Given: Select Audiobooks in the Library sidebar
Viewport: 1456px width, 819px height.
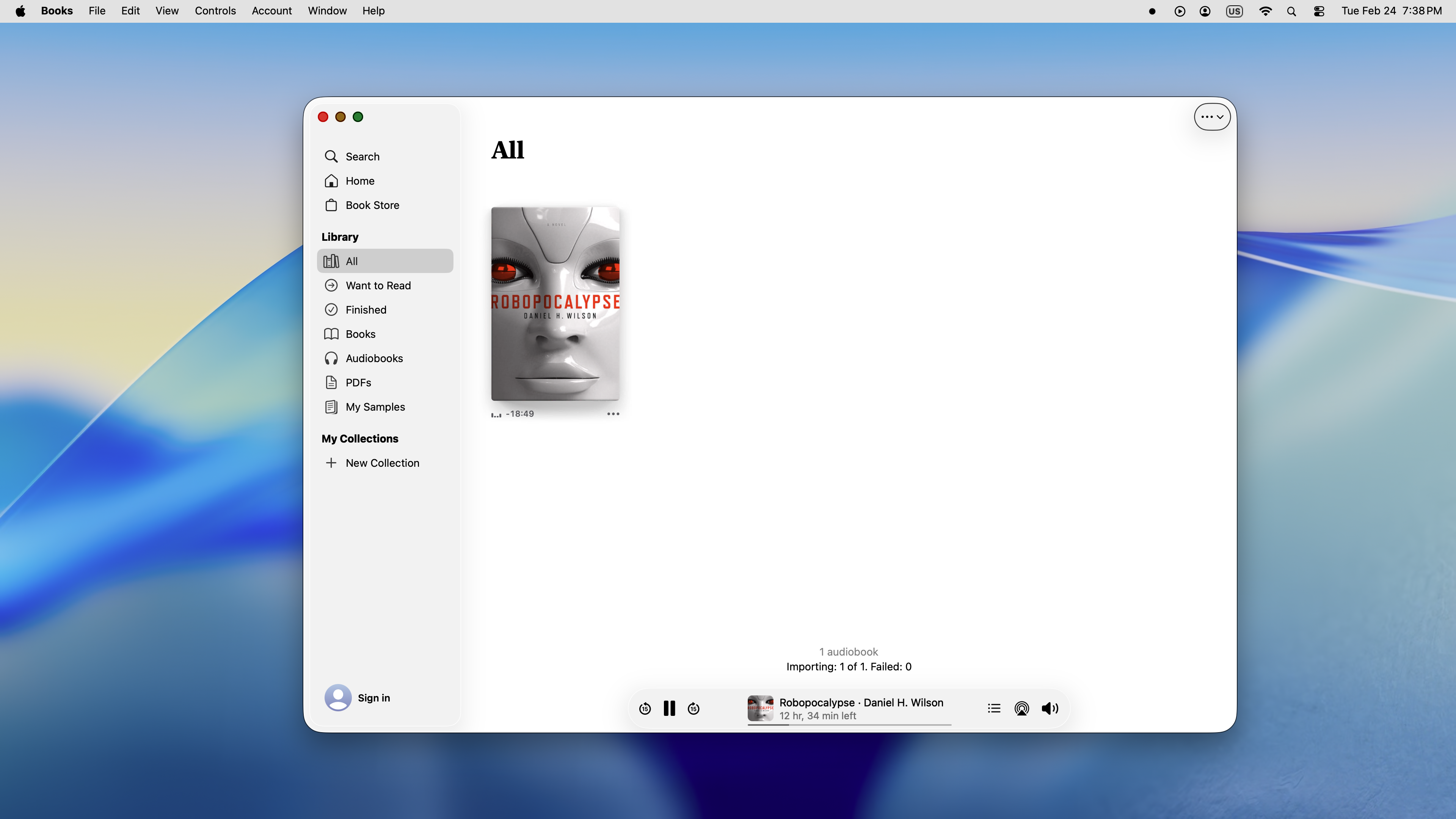Looking at the screenshot, I should click(x=374, y=358).
